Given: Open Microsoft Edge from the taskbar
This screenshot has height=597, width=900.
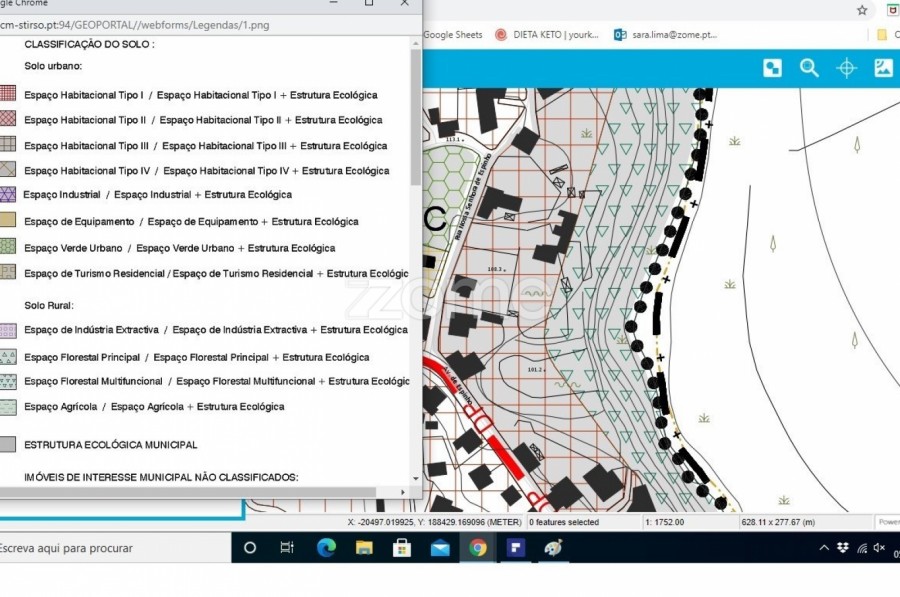Looking at the screenshot, I should [x=326, y=548].
